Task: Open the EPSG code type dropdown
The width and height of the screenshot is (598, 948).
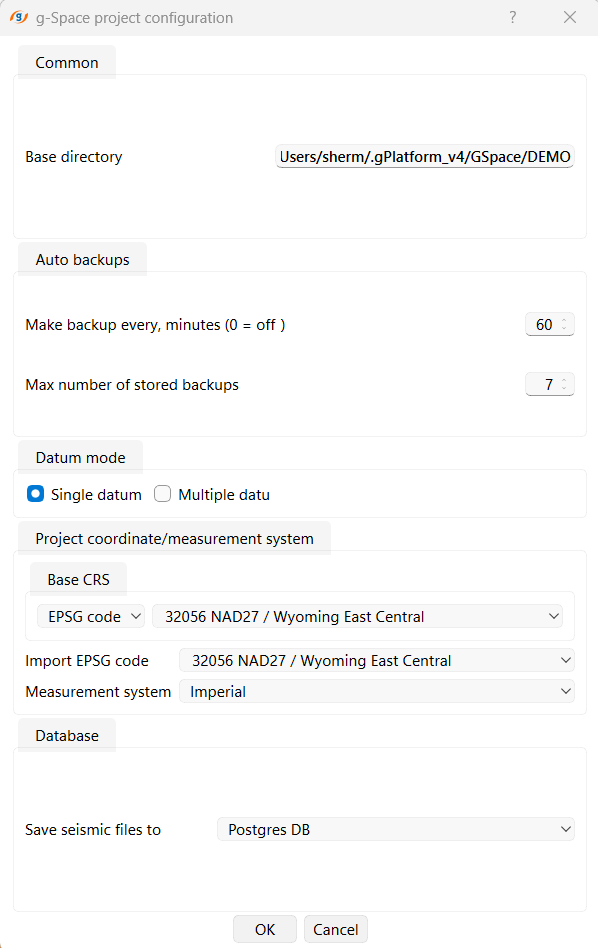Action: [x=91, y=616]
